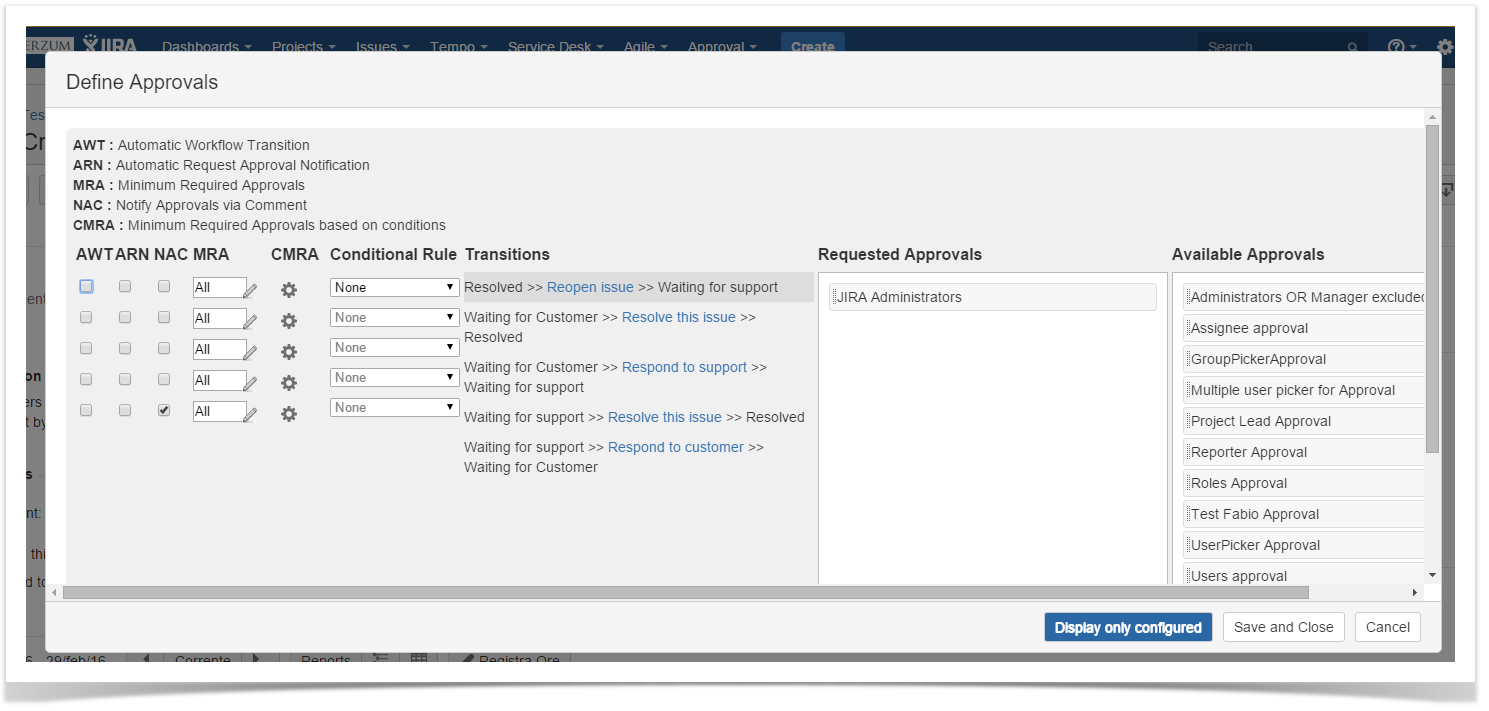Uncheck the NAC checkbox in fifth row
The height and width of the screenshot is (711, 1489).
click(x=164, y=410)
